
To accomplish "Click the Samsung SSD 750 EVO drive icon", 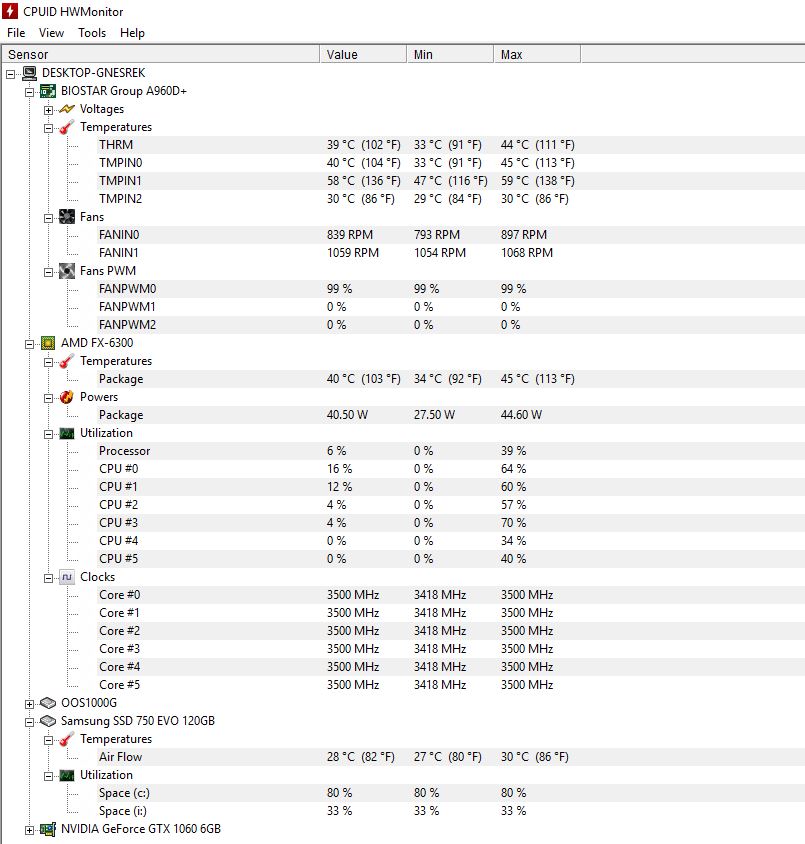I will point(48,721).
